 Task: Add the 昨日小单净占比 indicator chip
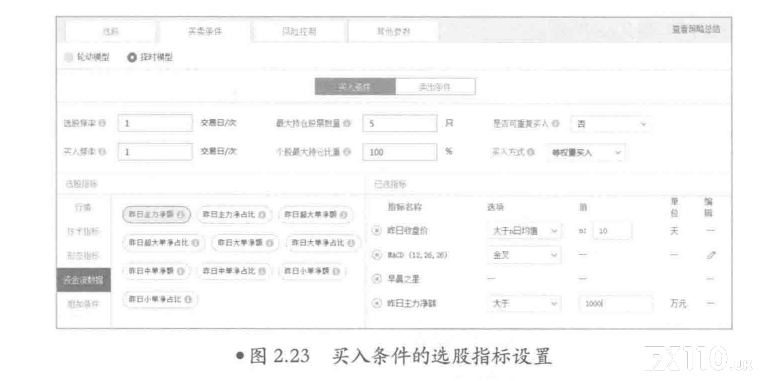coord(160,300)
